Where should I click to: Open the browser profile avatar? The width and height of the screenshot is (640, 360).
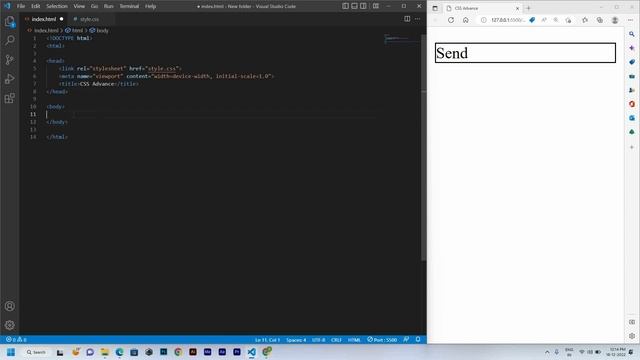point(615,20)
